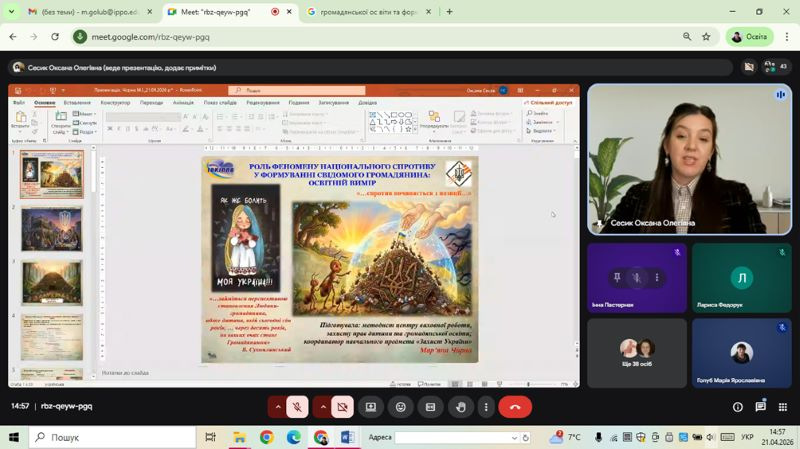This screenshot has width=800, height=449.
Task: Open the Освіта Chrome profile button
Action: [x=749, y=37]
